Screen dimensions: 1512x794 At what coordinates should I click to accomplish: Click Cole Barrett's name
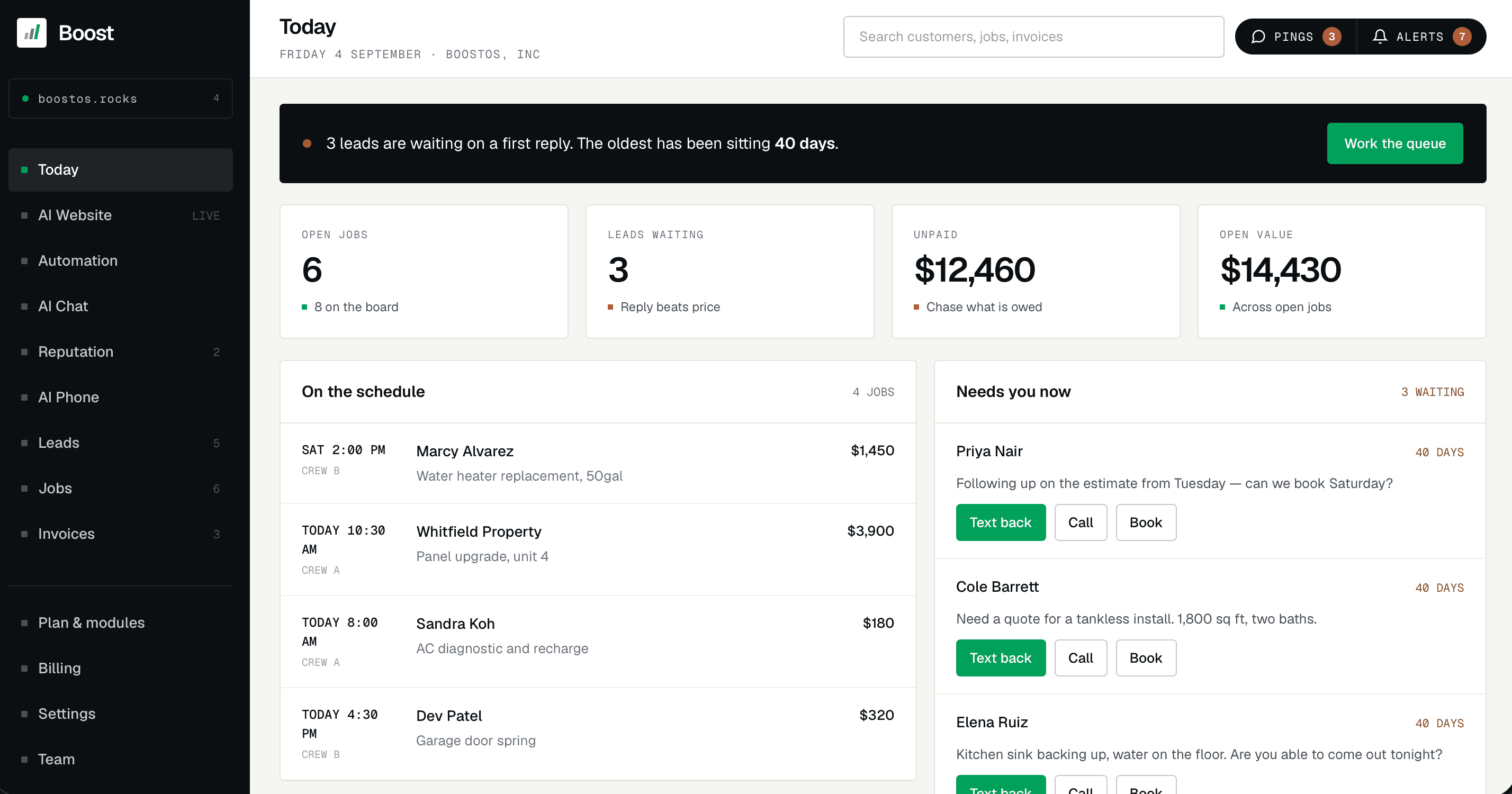(x=997, y=587)
